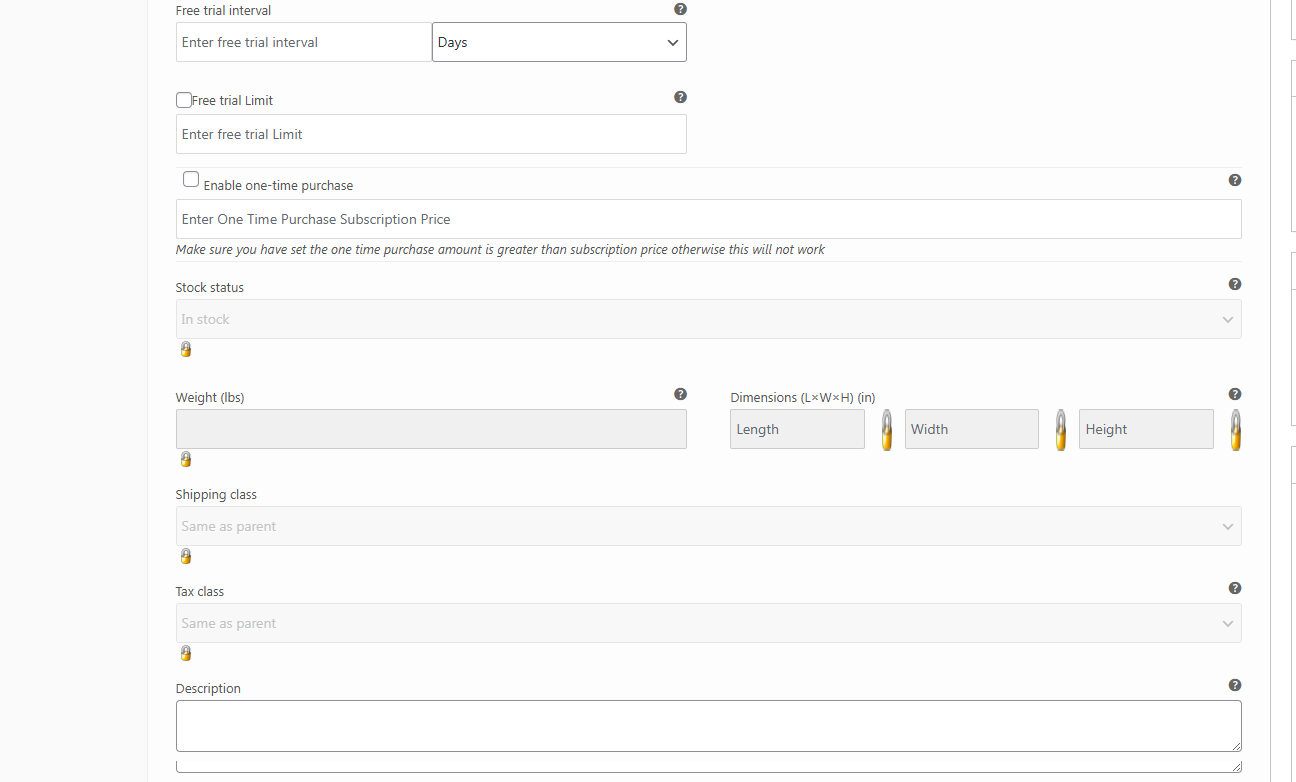
Task: Click lock icon under Weight field
Action: [x=185, y=459]
